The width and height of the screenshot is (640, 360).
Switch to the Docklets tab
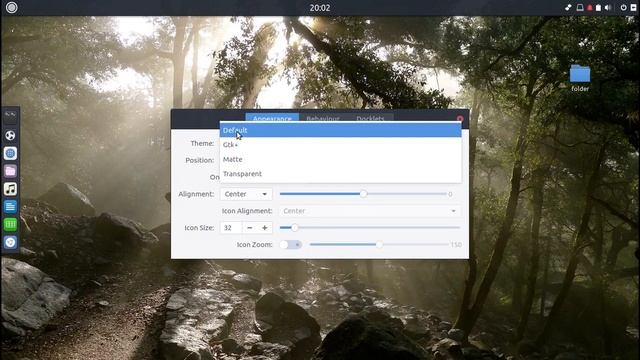coord(370,118)
